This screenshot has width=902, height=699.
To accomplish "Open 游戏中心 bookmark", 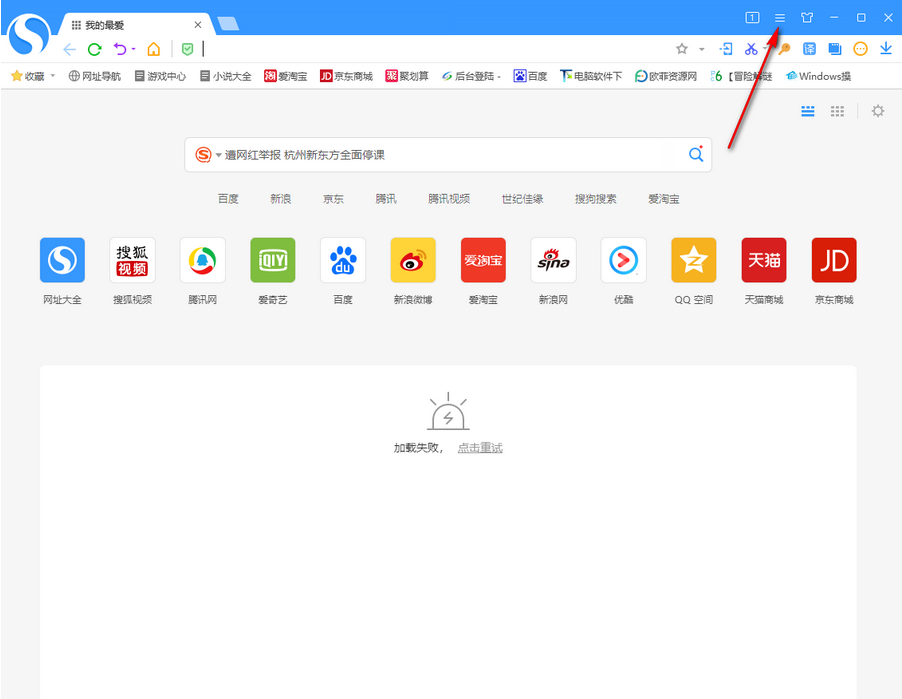I will point(160,76).
